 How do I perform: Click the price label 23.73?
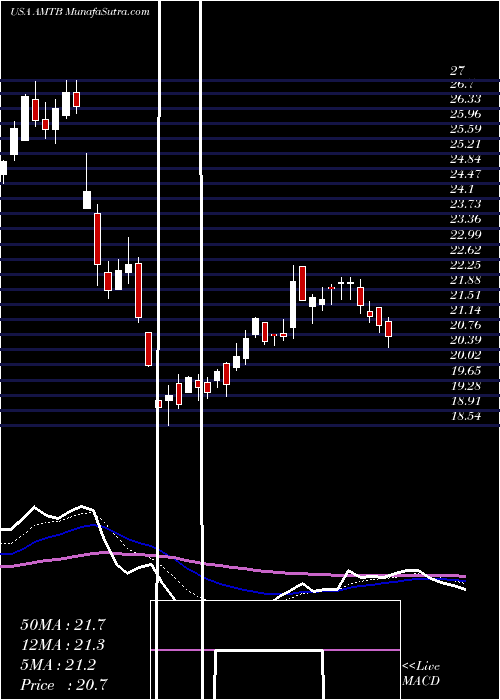467,204
